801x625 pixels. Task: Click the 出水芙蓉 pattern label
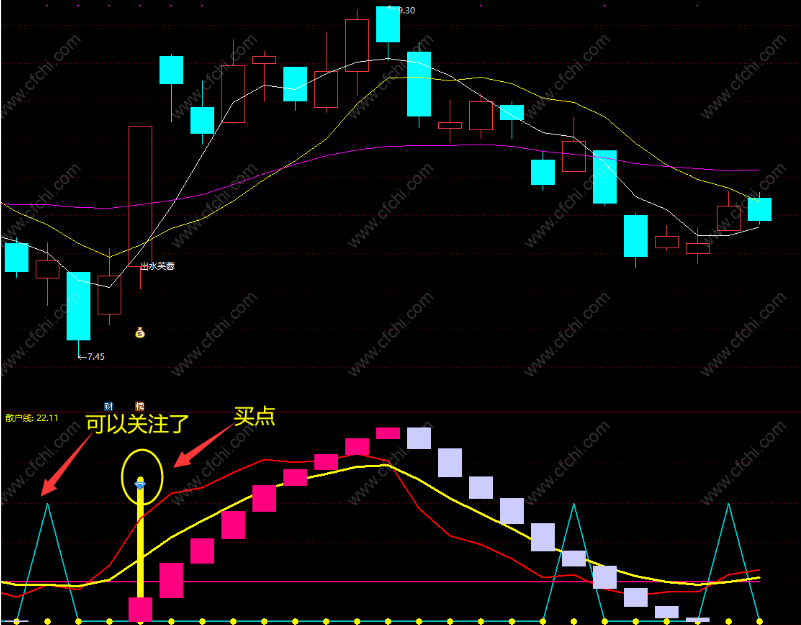tap(157, 266)
